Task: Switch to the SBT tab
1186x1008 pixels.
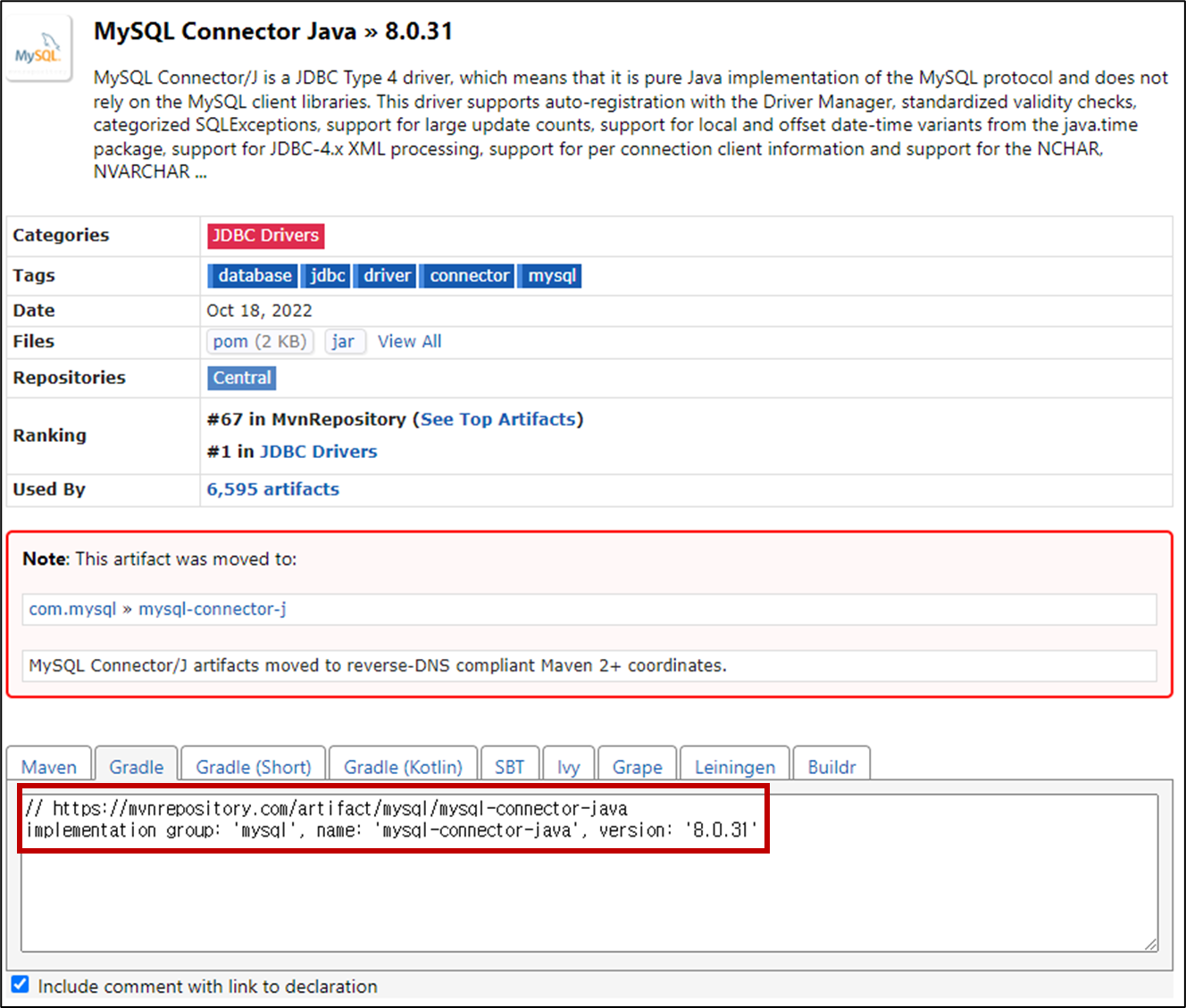Action: 510,767
